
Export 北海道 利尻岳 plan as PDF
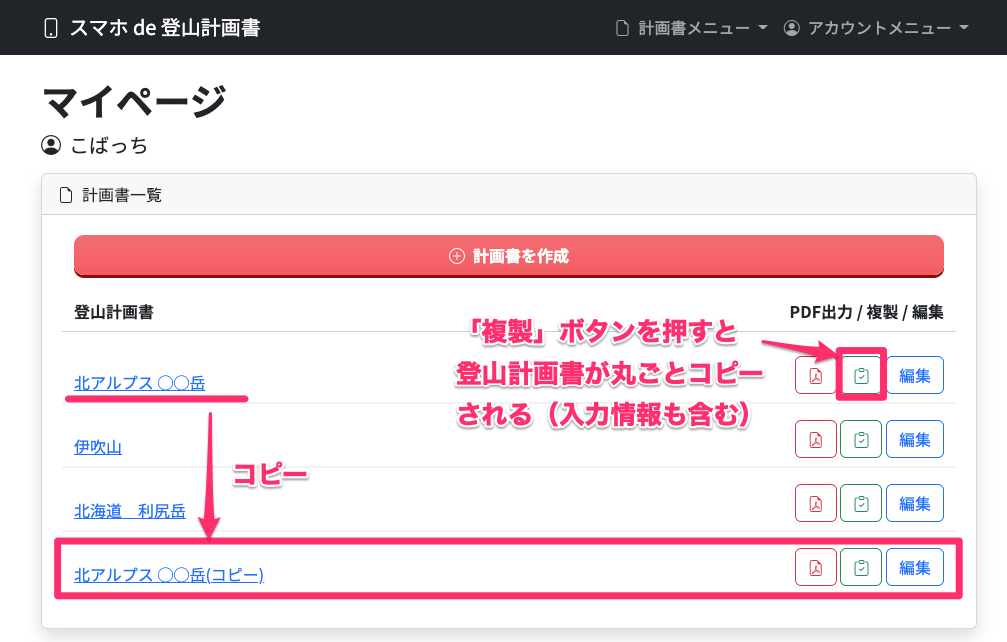(x=816, y=503)
